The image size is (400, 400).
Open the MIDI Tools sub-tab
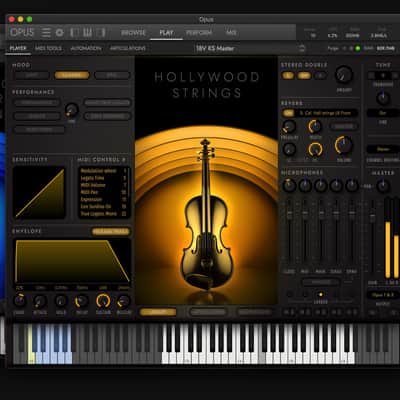[48, 48]
